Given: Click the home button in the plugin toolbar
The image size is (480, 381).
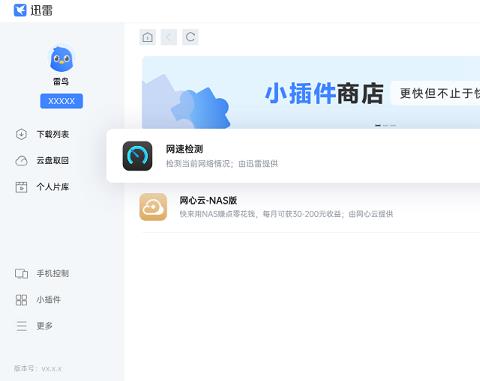Looking at the screenshot, I should [x=148, y=37].
